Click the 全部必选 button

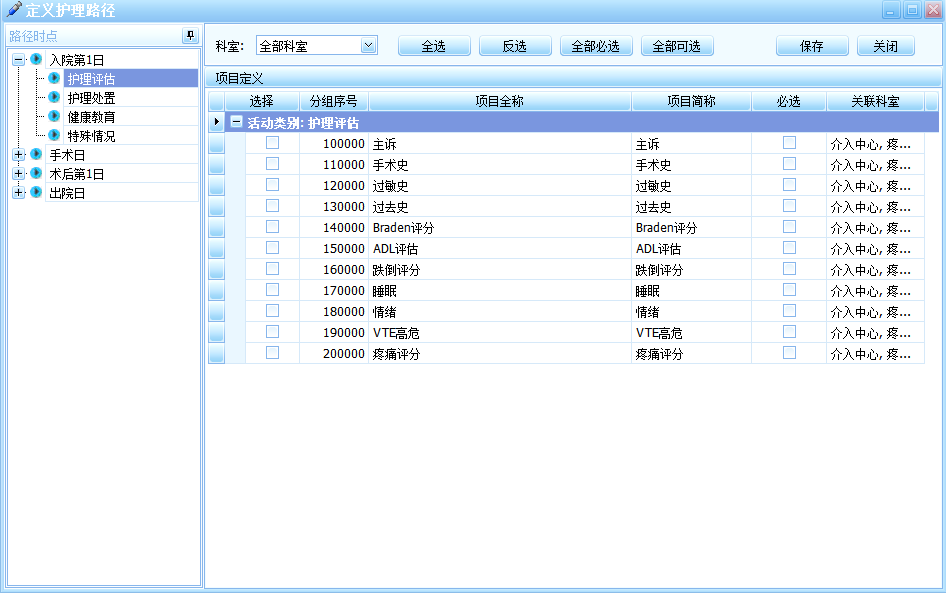[595, 47]
